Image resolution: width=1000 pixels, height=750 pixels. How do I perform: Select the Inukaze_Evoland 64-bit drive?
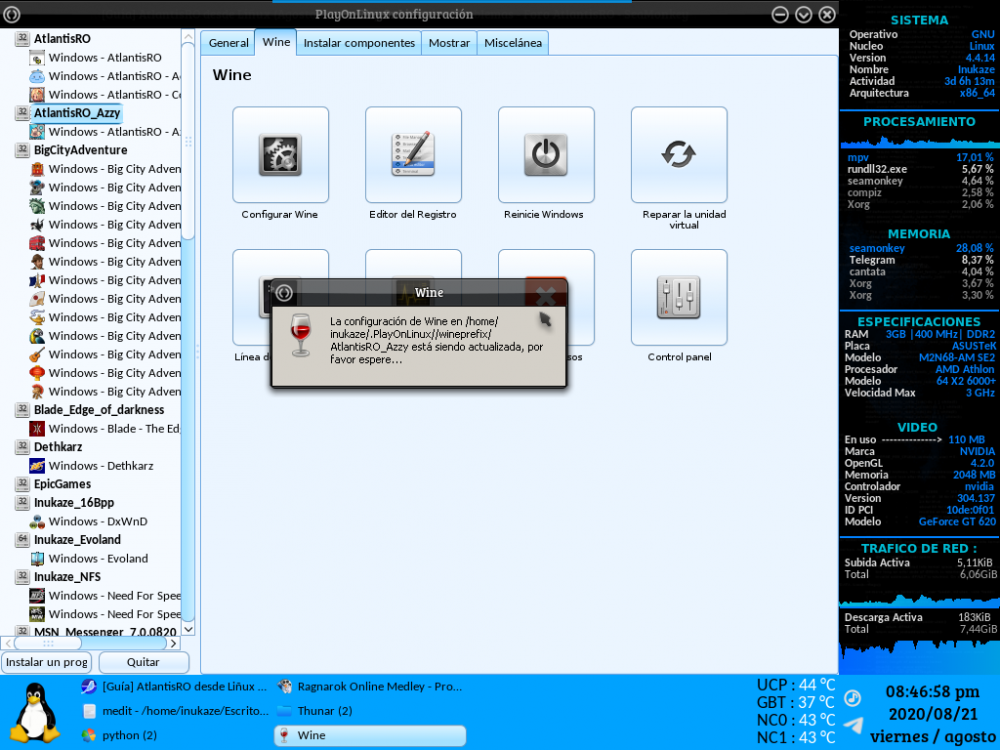[x=77, y=540]
